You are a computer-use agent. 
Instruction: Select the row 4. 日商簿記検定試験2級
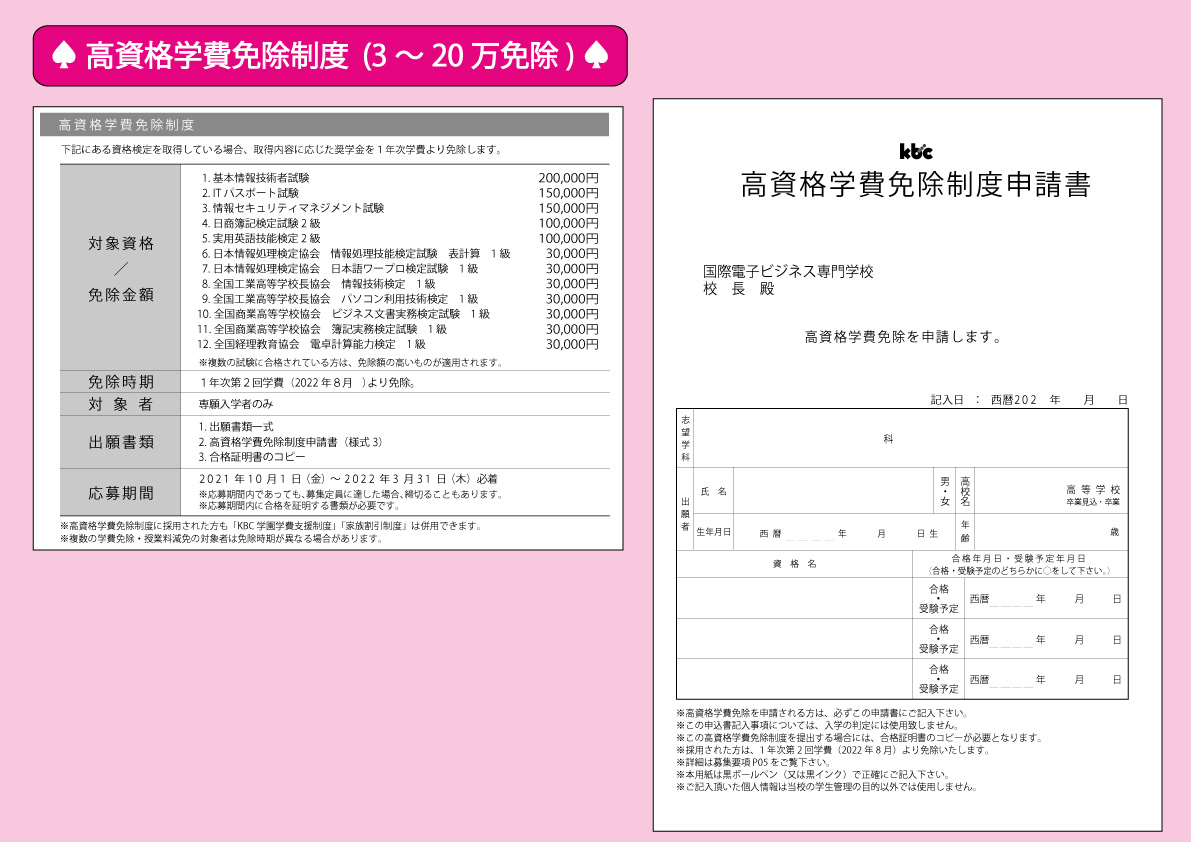point(400,223)
